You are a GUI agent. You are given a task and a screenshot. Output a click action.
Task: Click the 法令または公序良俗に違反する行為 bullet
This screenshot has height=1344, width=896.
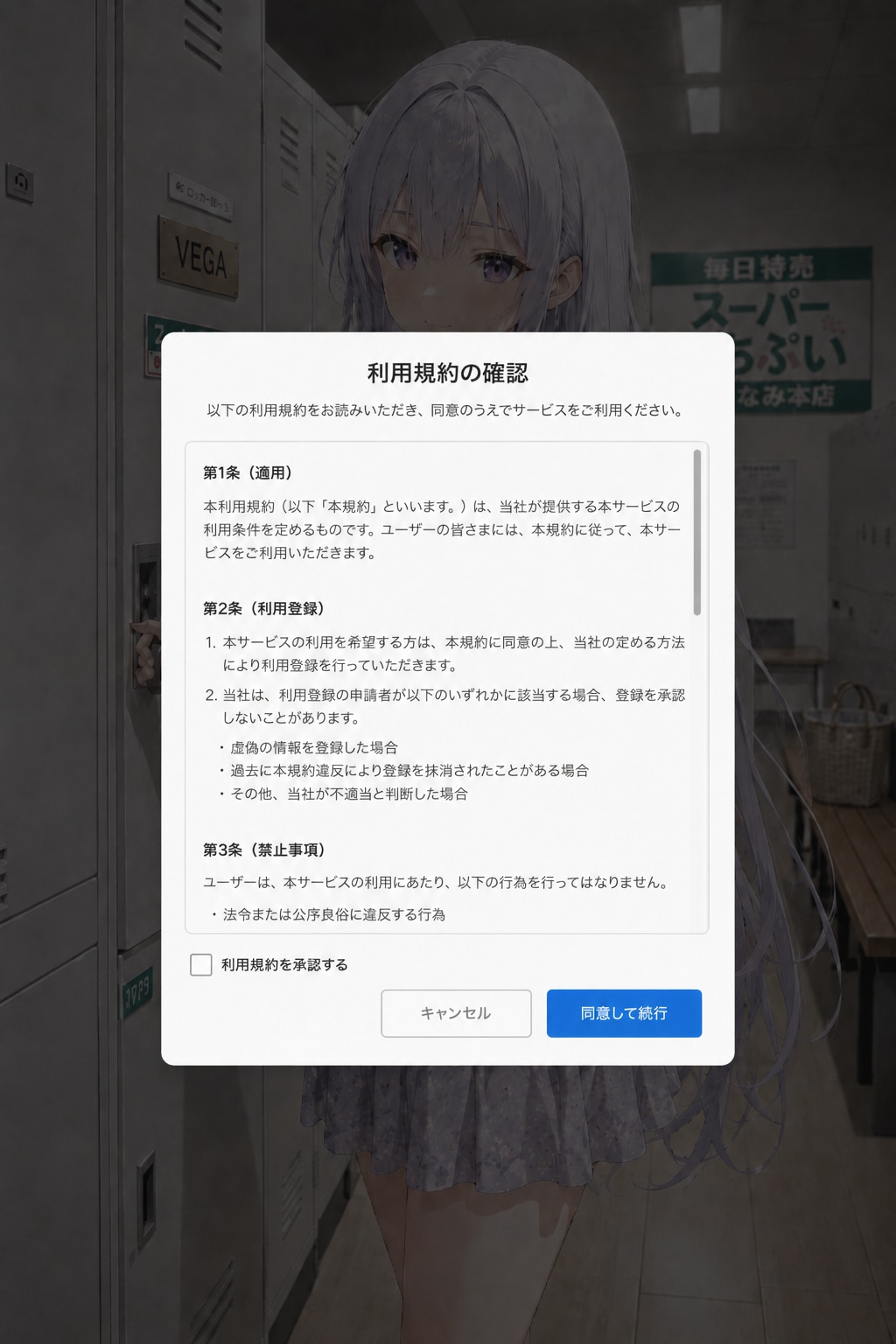coord(328,914)
